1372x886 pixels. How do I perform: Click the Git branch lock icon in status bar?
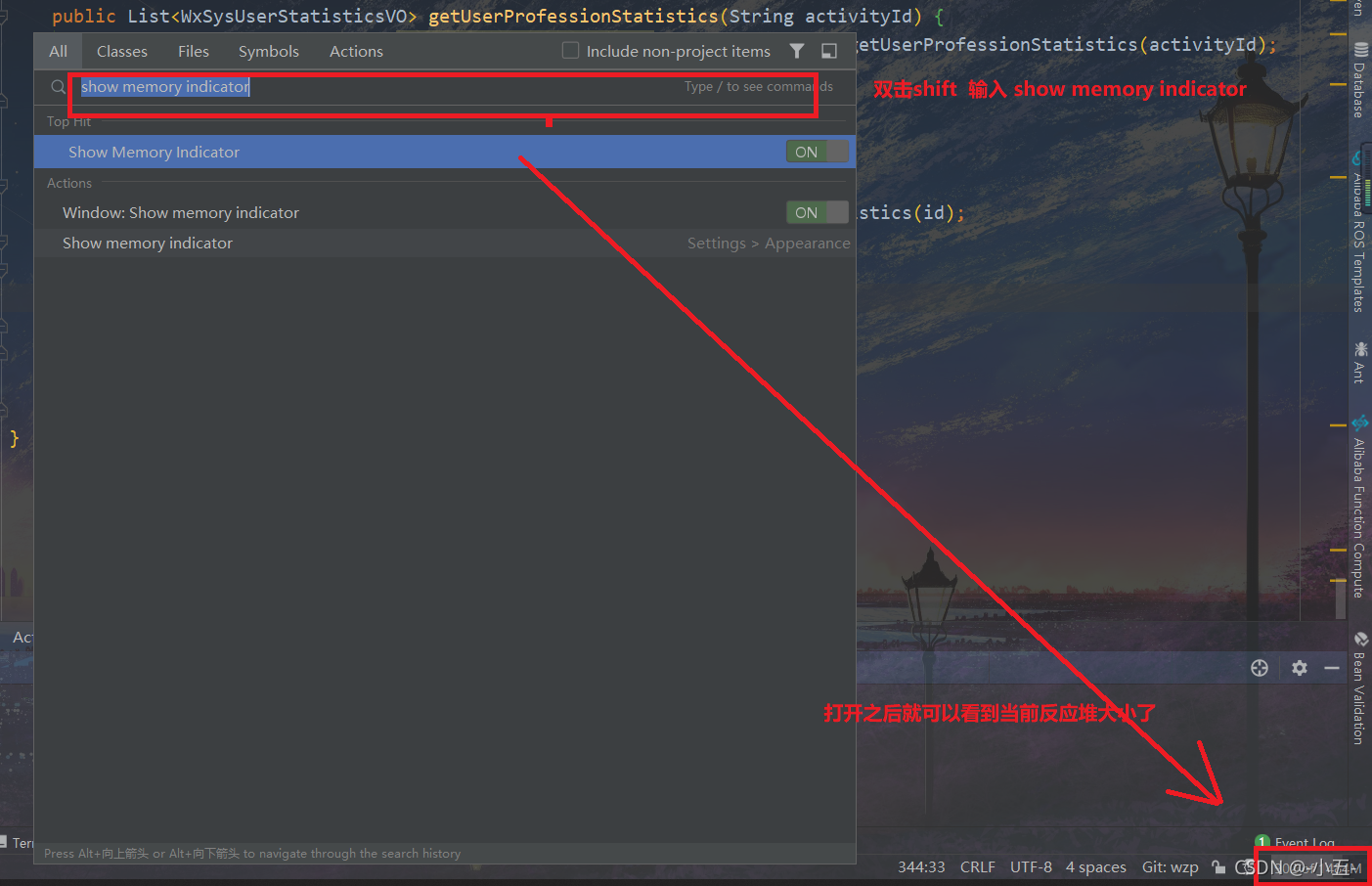1217,866
